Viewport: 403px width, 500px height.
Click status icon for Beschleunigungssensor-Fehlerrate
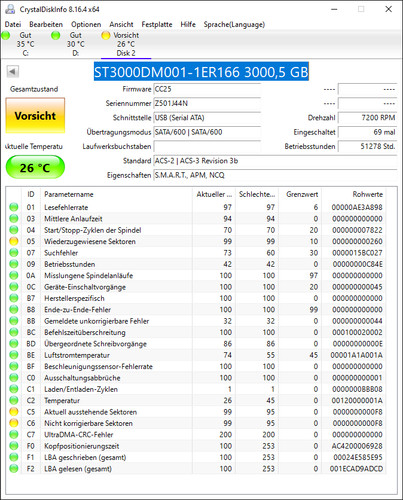pos(14,366)
